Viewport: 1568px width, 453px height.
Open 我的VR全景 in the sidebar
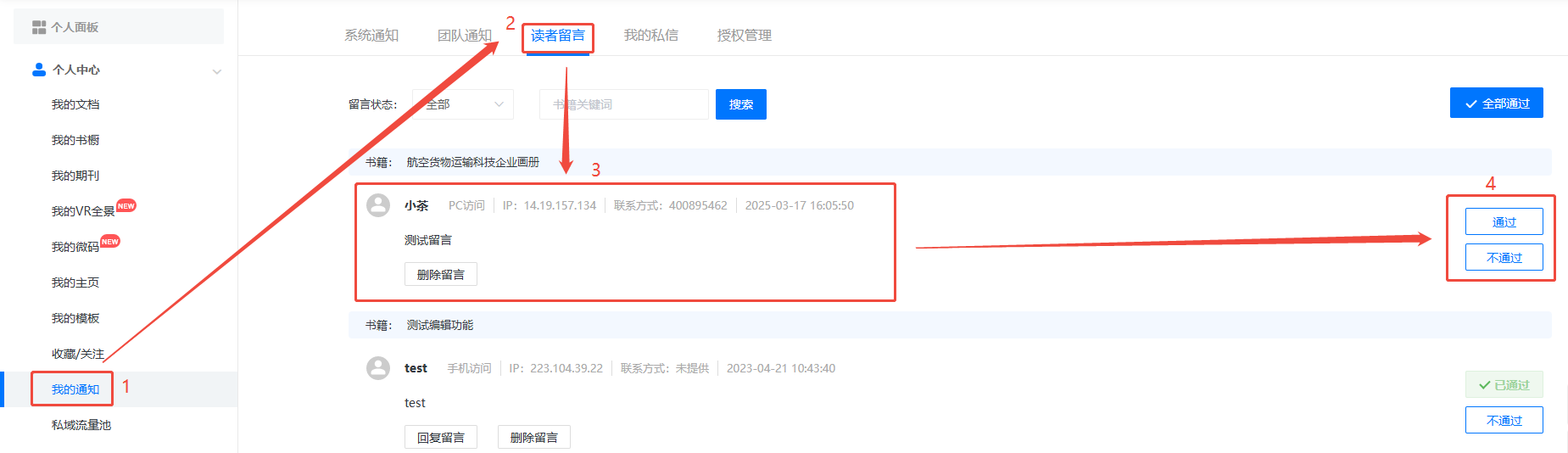tap(83, 211)
